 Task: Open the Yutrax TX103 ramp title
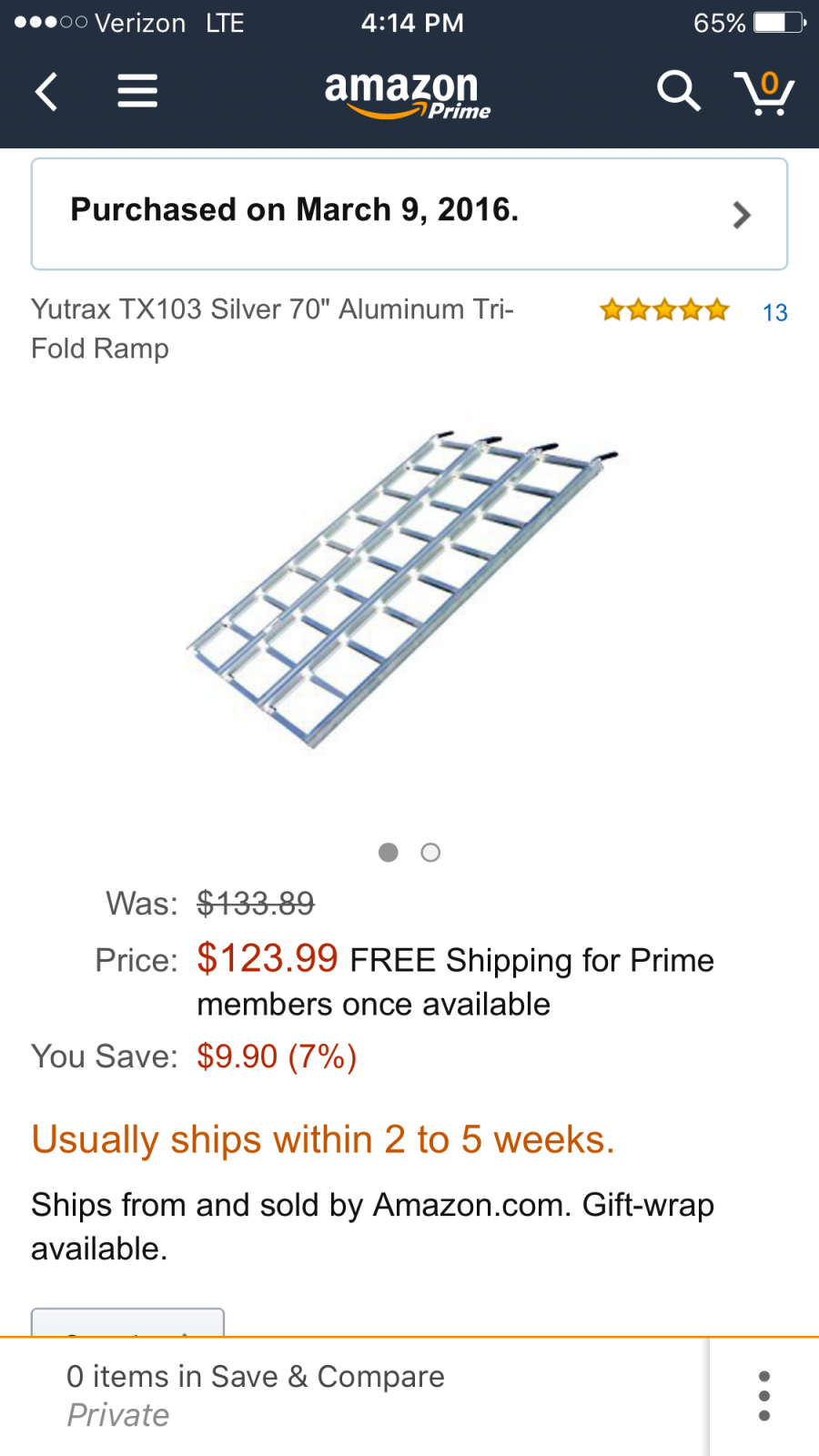(272, 329)
